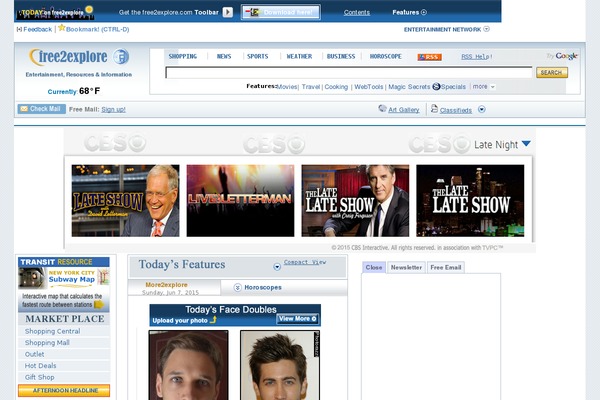This screenshot has height=400, width=600.
Task: Click the yellow Search button
Action: pos(551,72)
